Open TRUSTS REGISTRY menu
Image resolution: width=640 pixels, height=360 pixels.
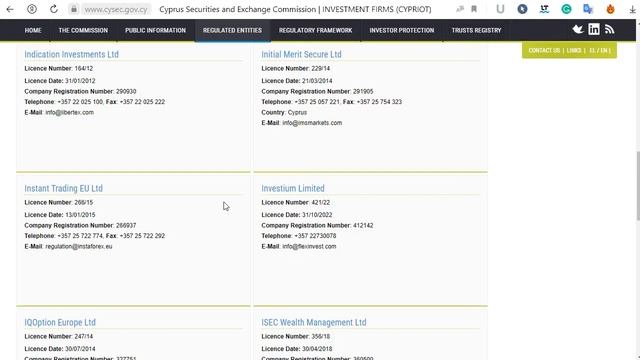pos(476,30)
